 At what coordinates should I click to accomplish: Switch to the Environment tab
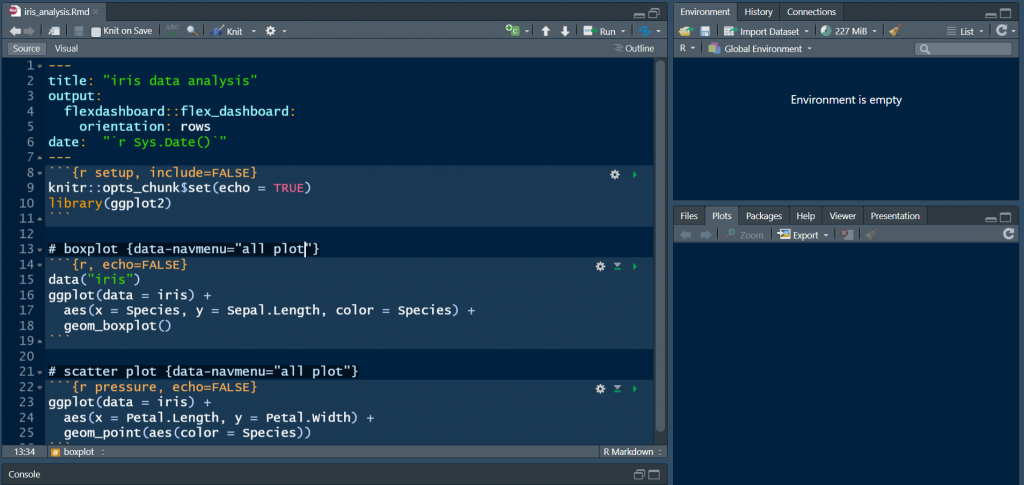(705, 12)
